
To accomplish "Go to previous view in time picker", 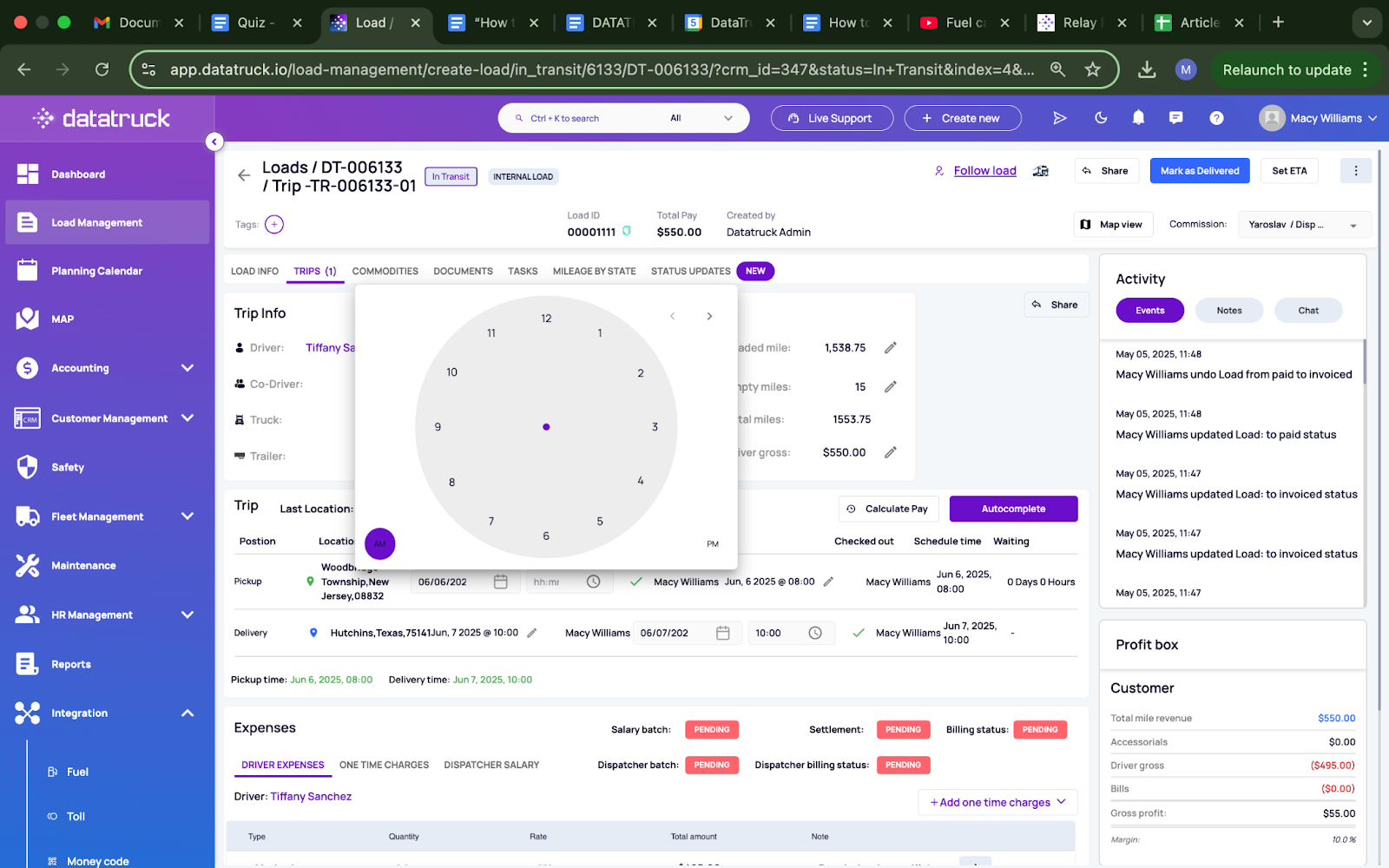I will click(x=672, y=316).
